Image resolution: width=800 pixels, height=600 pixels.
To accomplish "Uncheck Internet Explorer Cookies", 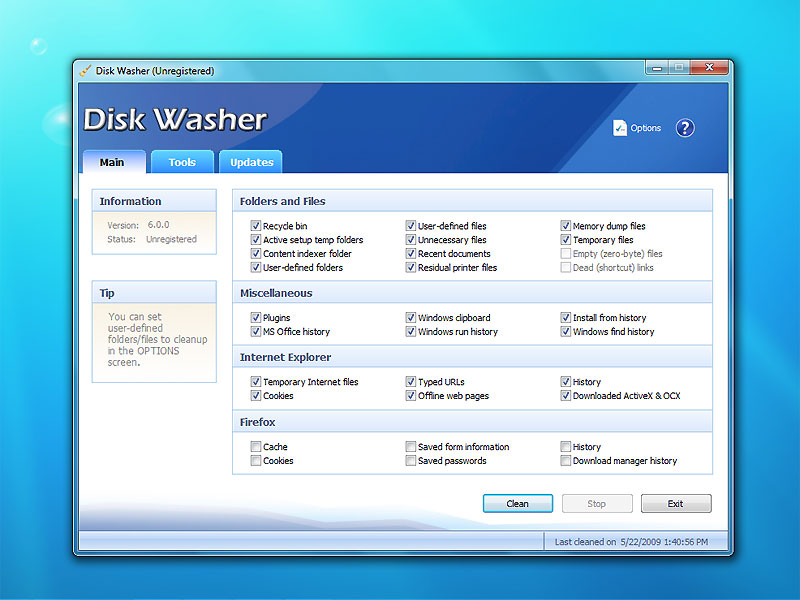I will 256,395.
